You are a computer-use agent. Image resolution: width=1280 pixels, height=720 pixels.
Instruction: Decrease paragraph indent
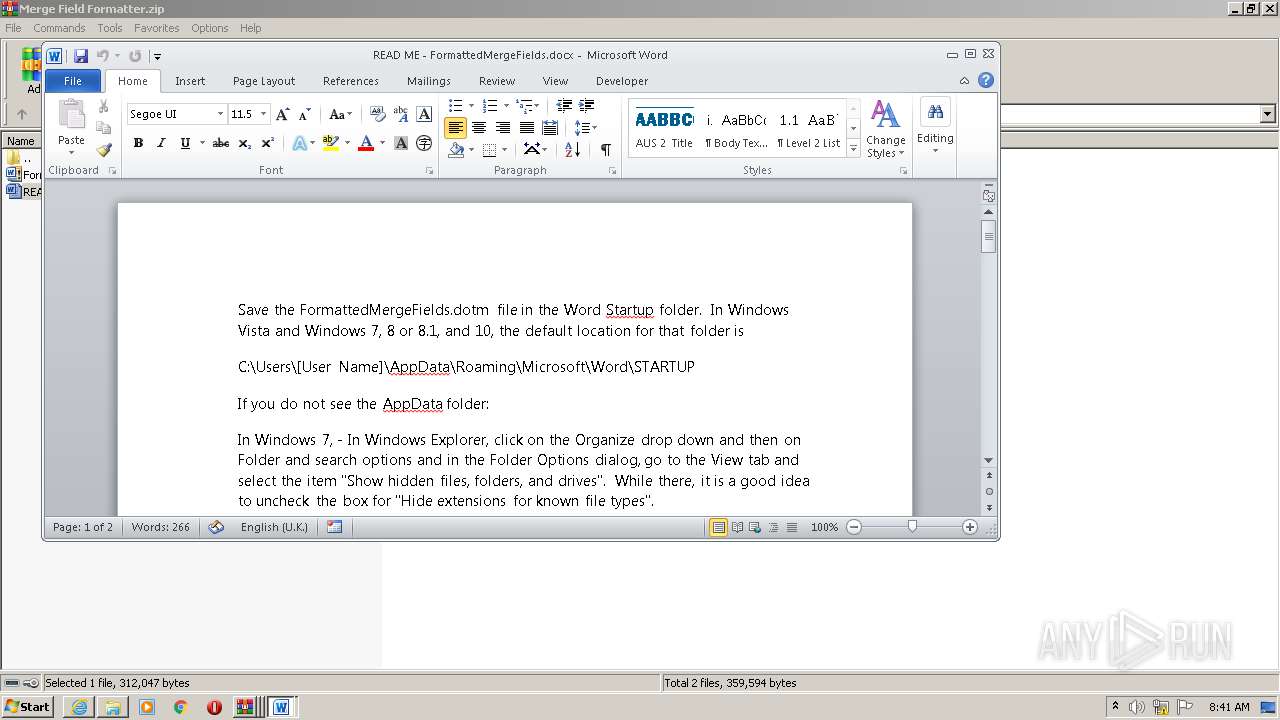(564, 105)
